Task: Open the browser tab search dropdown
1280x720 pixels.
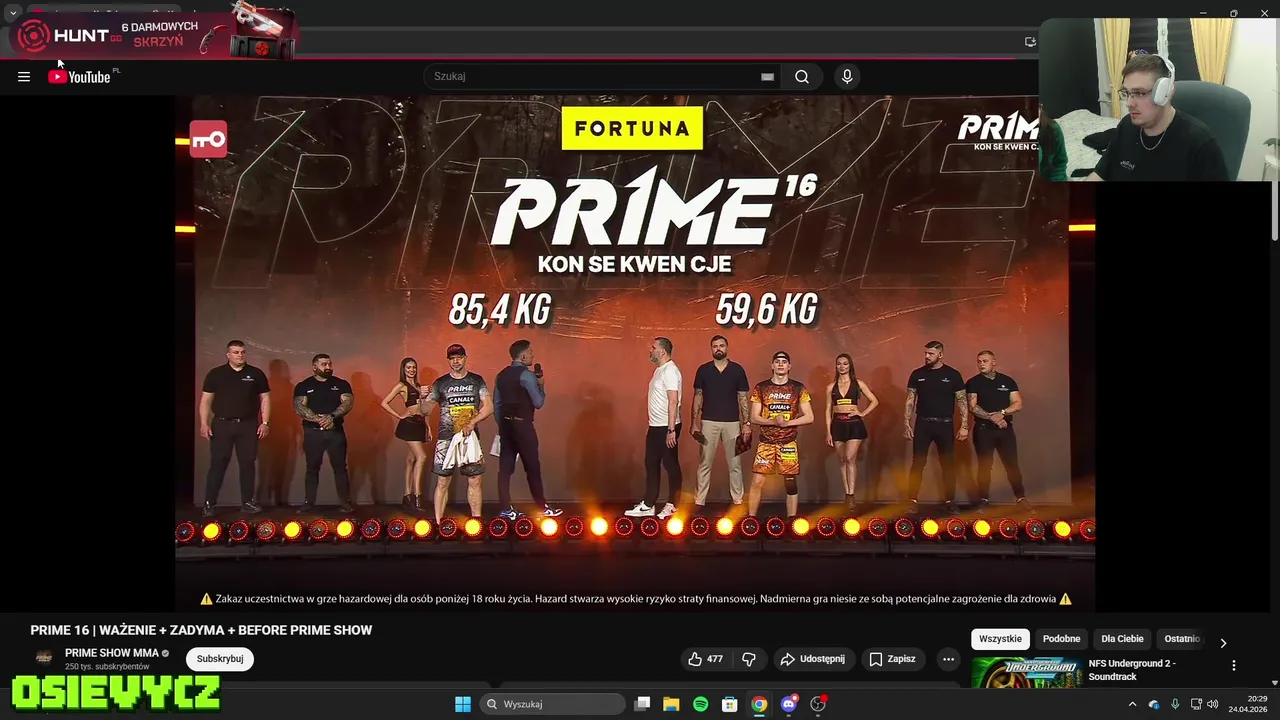Action: pos(12,13)
